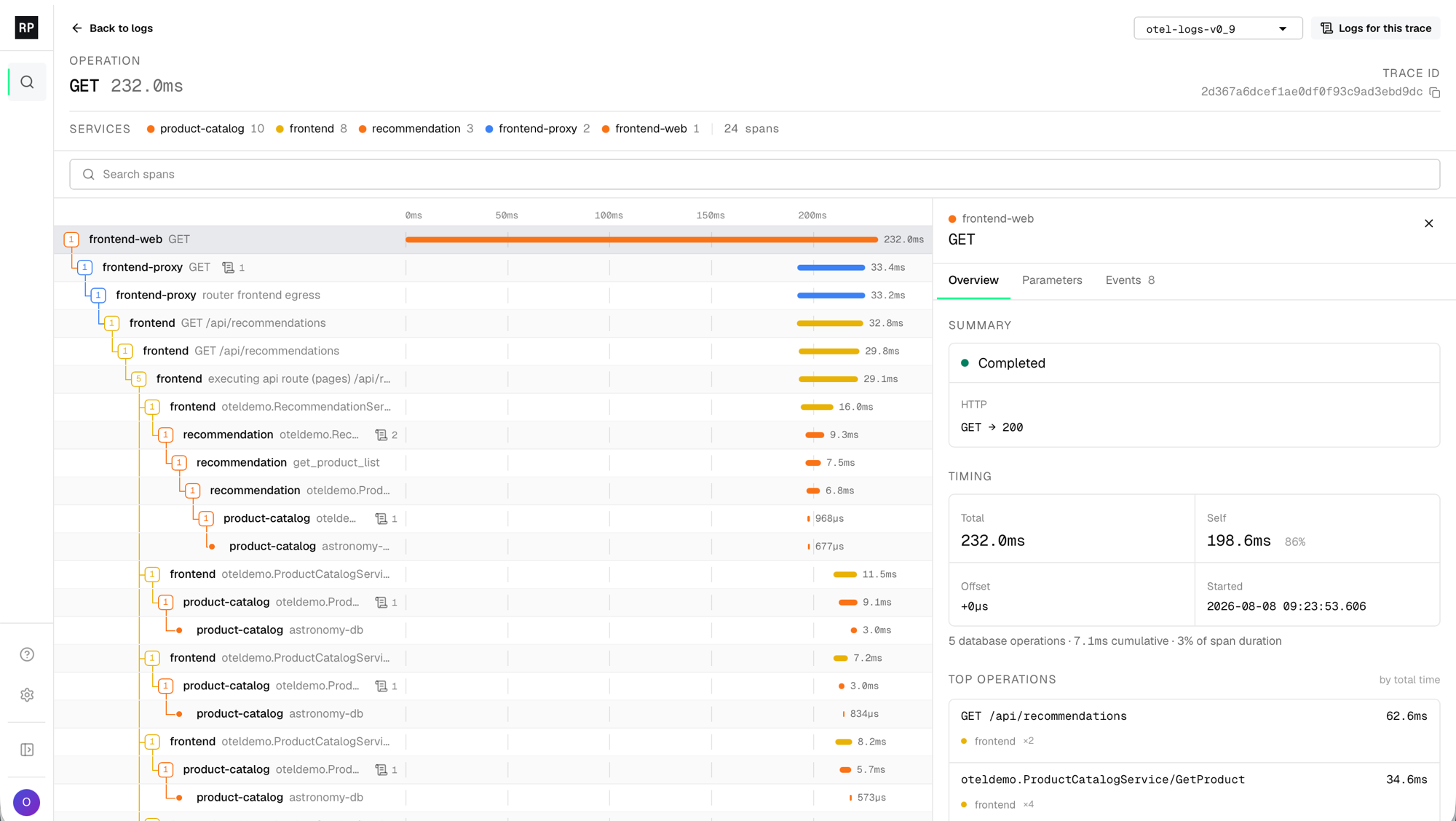Screen dimensions: 1456x821
Task: Select the Overview tab
Action: [x=973, y=280]
